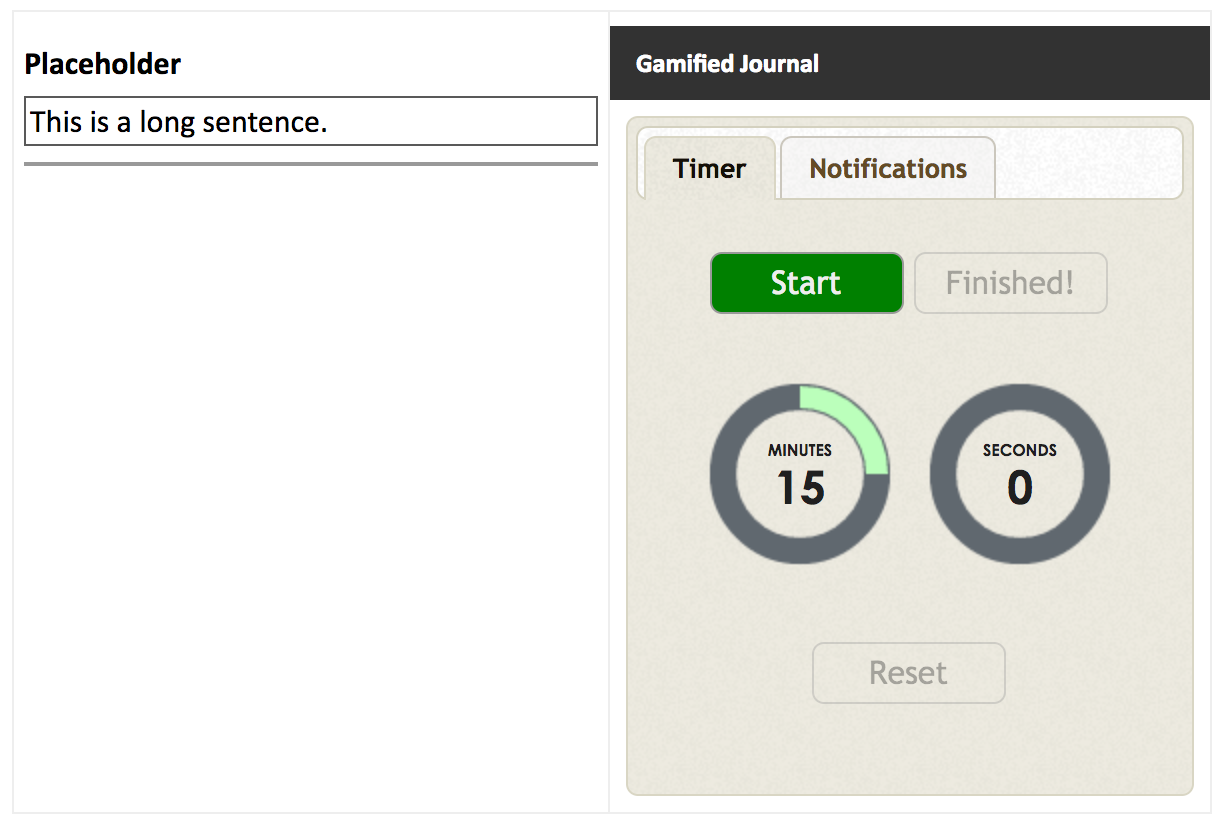Open the Notifications tab

887,168
